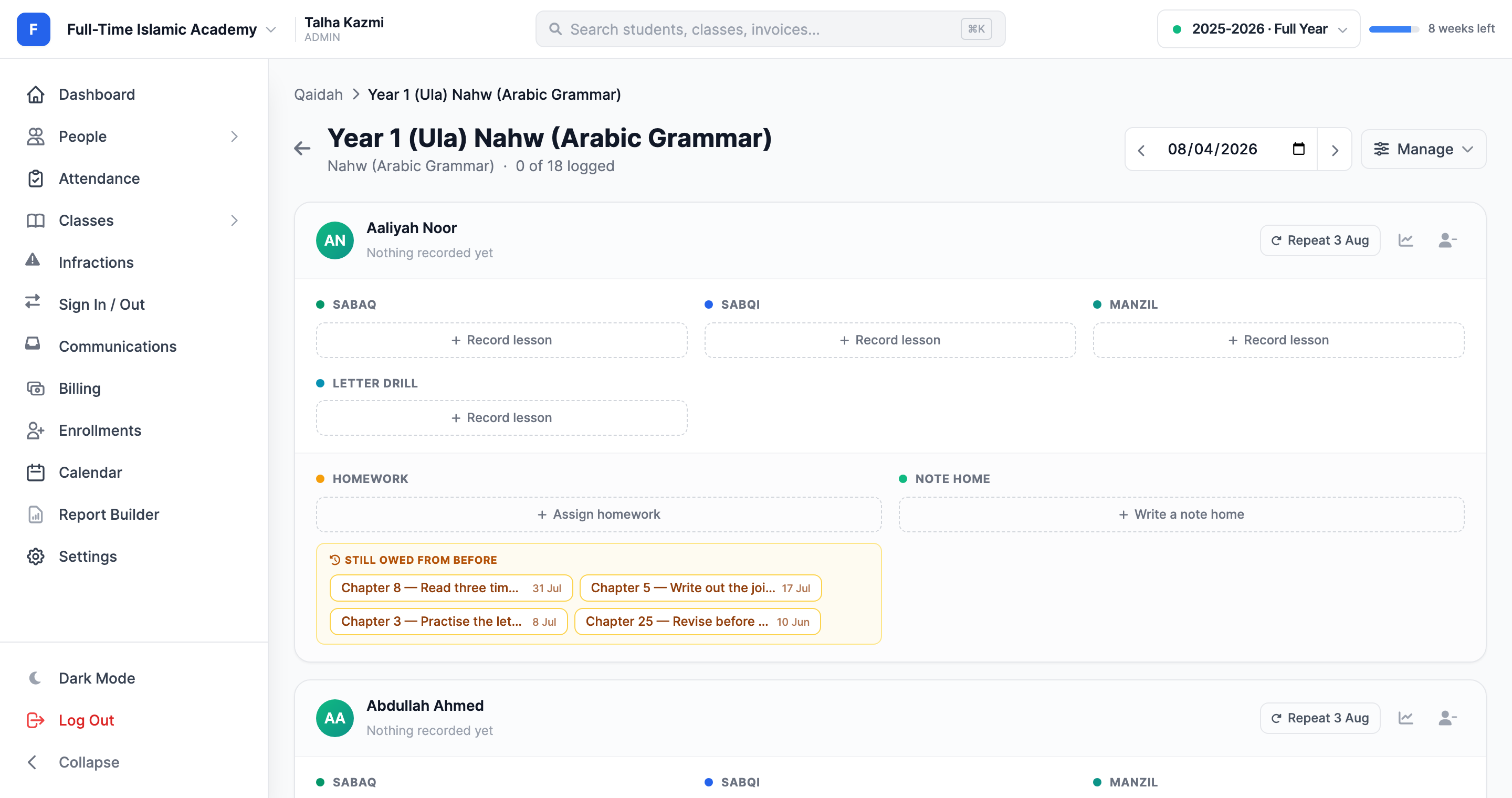Click "0 of 18 logged" text
This screenshot has width=1512, height=798.
(x=565, y=166)
